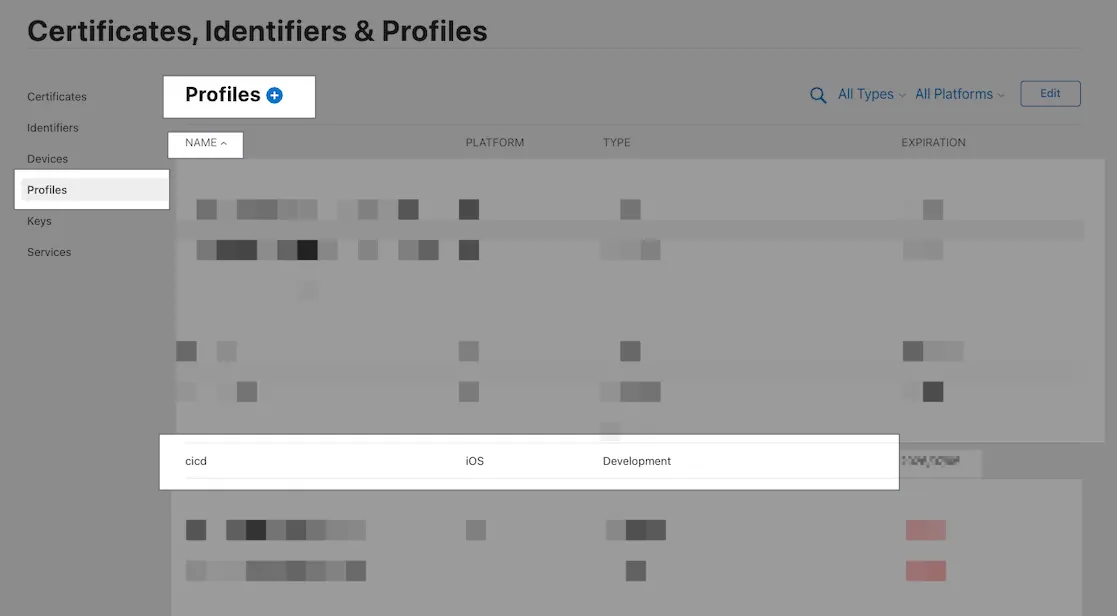Viewport: 1117px width, 616px height.
Task: Click the PLATFORM column header
Action: click(x=495, y=143)
